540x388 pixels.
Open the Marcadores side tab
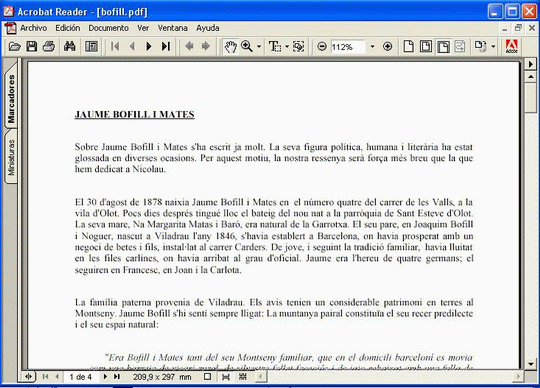click(x=11, y=98)
